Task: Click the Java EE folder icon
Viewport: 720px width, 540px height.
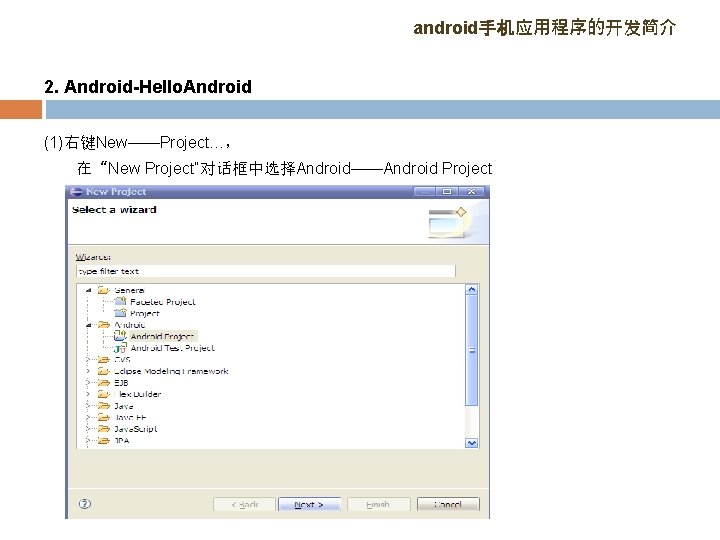Action: pyautogui.click(x=104, y=417)
